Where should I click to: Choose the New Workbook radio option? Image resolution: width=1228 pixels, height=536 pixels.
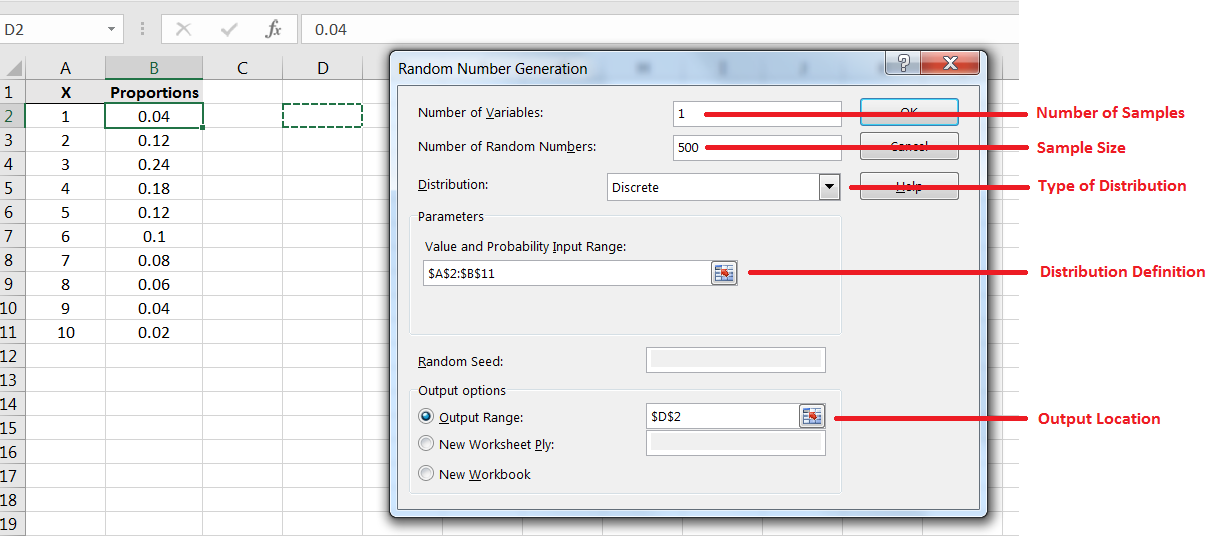[x=427, y=474]
